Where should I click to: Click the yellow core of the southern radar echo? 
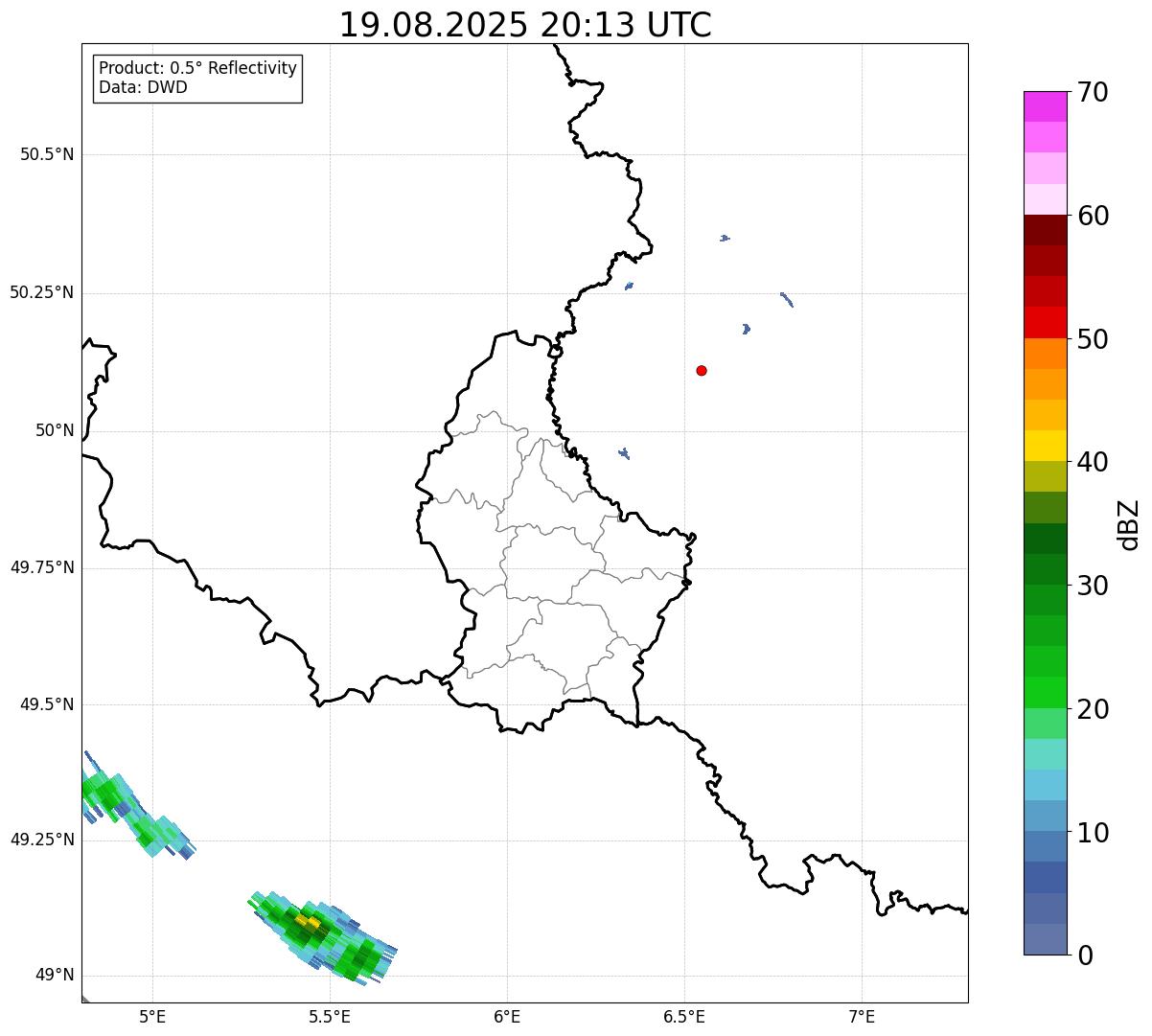coord(308,921)
